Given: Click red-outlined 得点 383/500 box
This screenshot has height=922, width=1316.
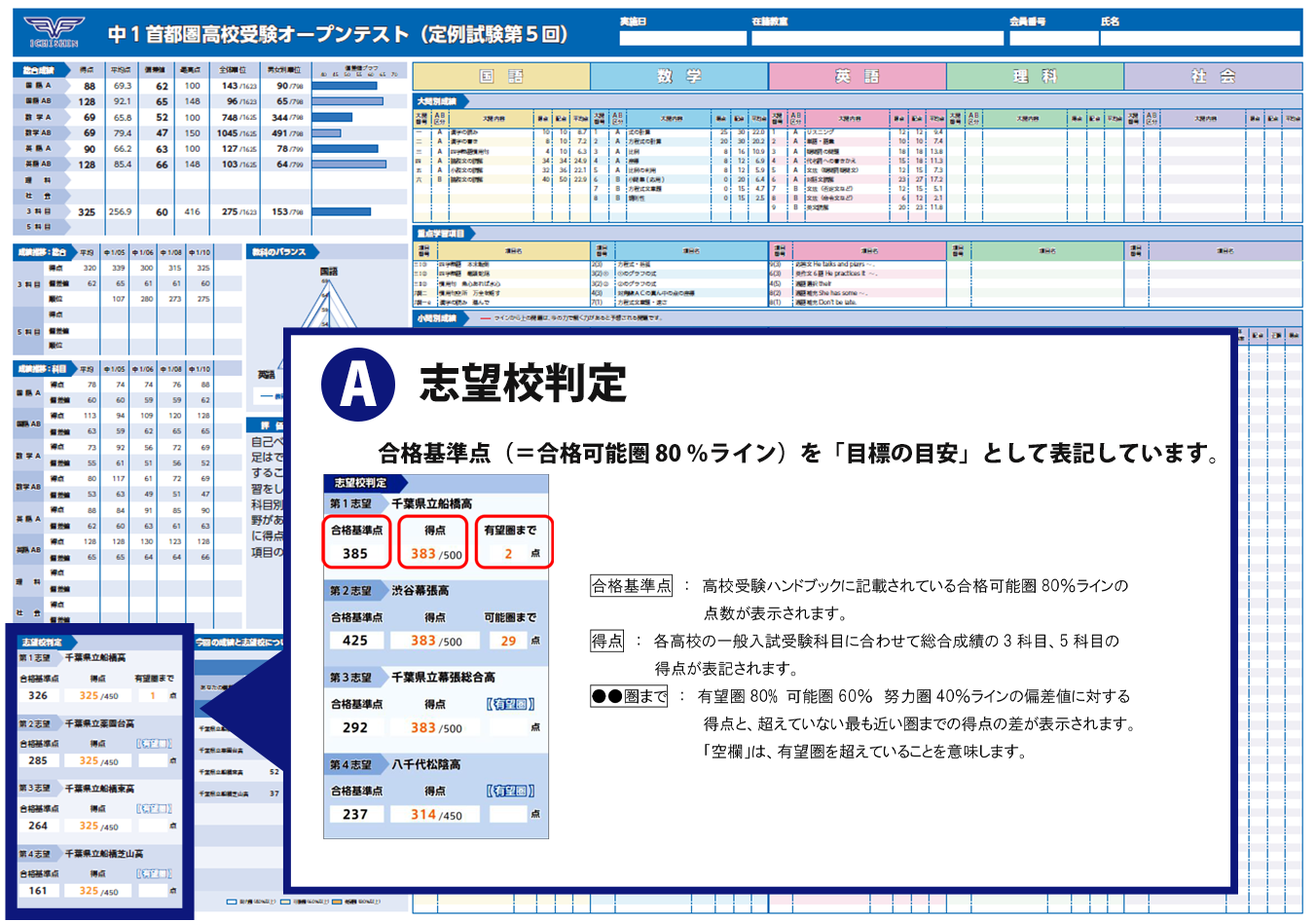Looking at the screenshot, I should tap(434, 542).
